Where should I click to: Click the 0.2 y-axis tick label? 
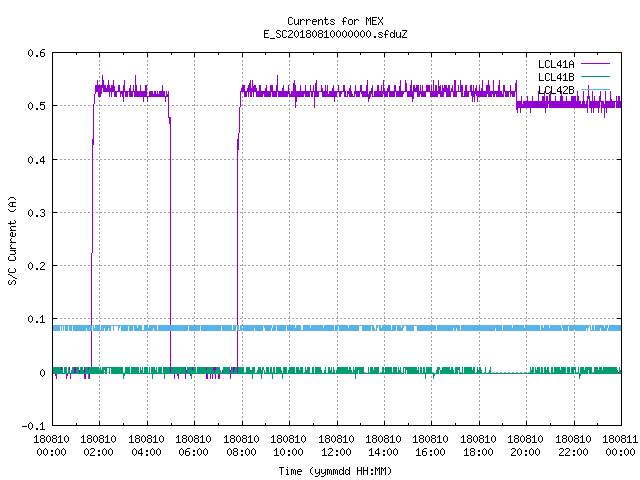36,266
